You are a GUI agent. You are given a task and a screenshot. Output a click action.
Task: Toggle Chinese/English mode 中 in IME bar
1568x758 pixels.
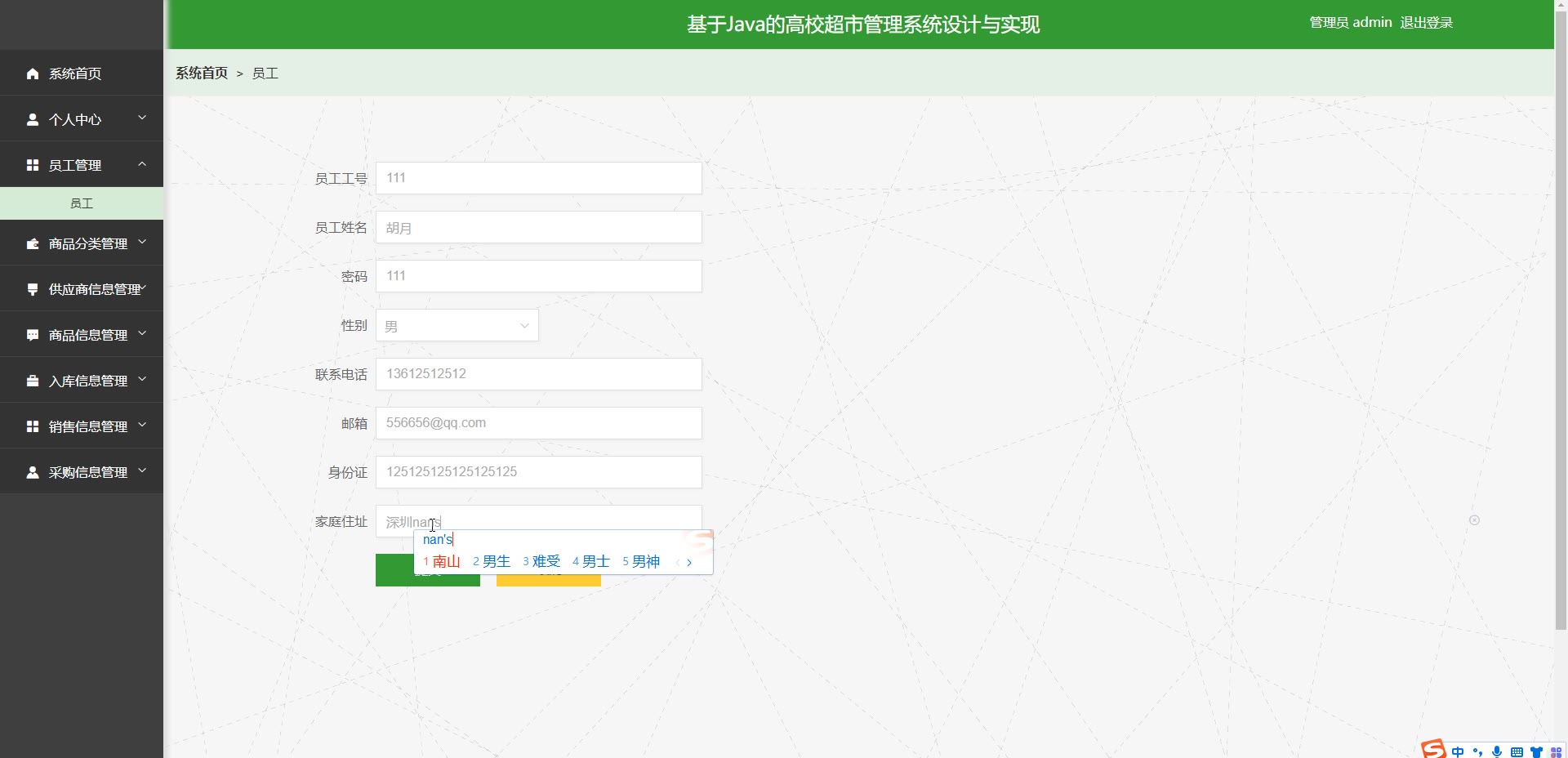[x=1458, y=751]
